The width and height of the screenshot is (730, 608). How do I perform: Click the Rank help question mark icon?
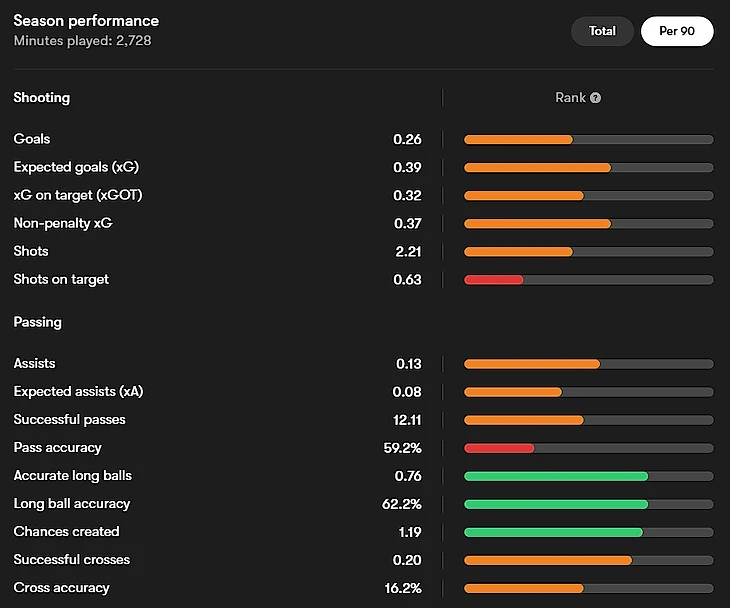click(596, 98)
